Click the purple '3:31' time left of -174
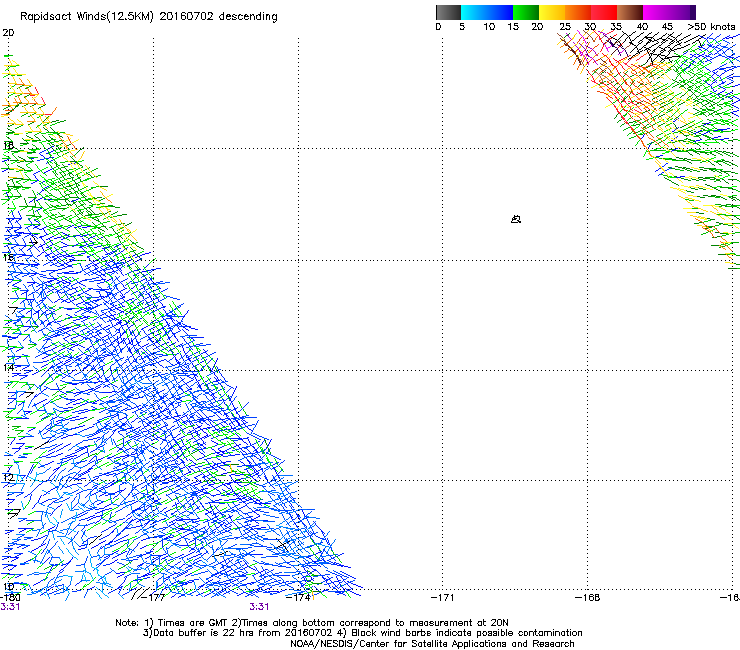Screen dimensions: 740x650 [259, 607]
